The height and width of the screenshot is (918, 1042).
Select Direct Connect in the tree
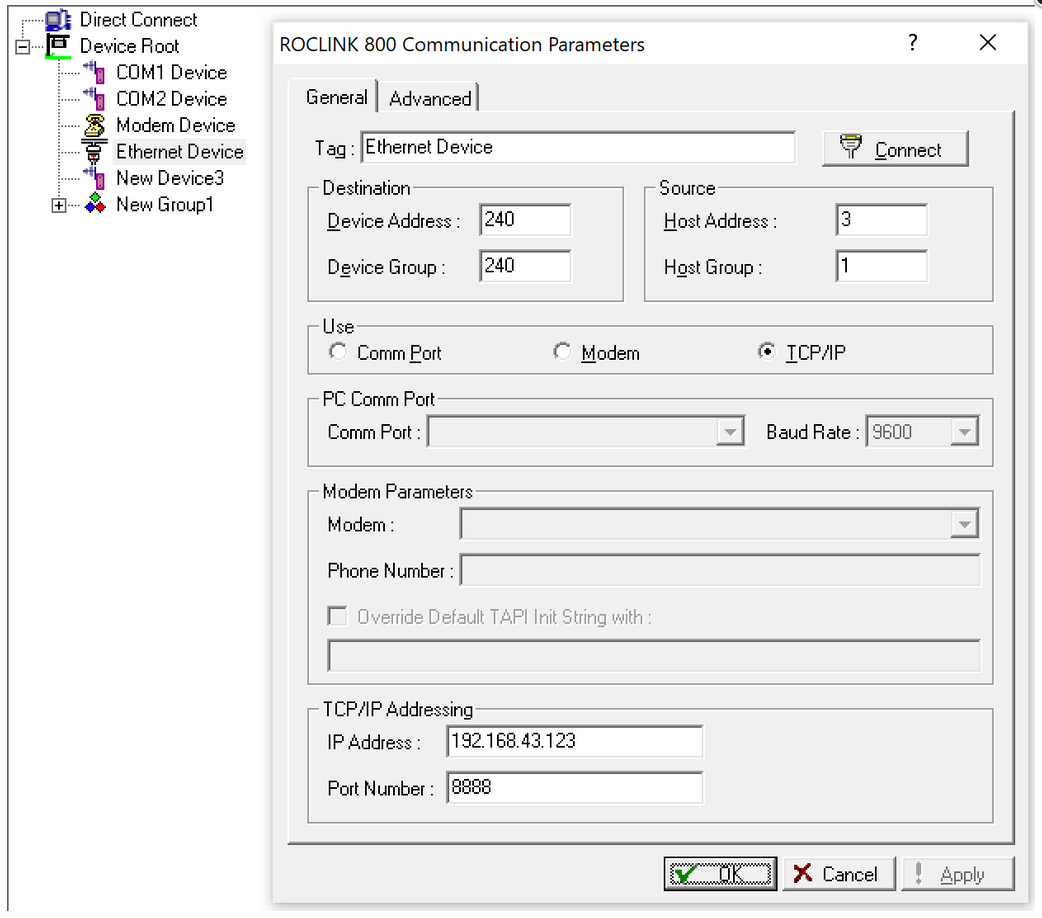(138, 20)
